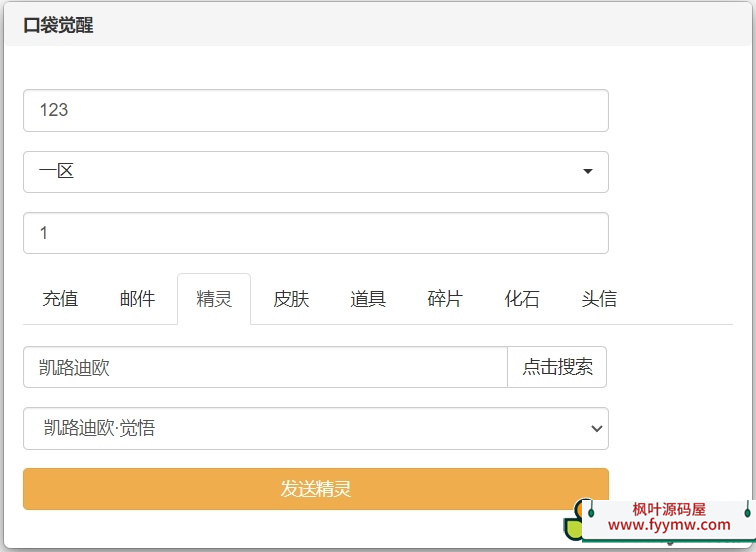The width and height of the screenshot is (756, 552).
Task: Click the 枫叶源码屋 watermark text
Action: click(x=669, y=509)
